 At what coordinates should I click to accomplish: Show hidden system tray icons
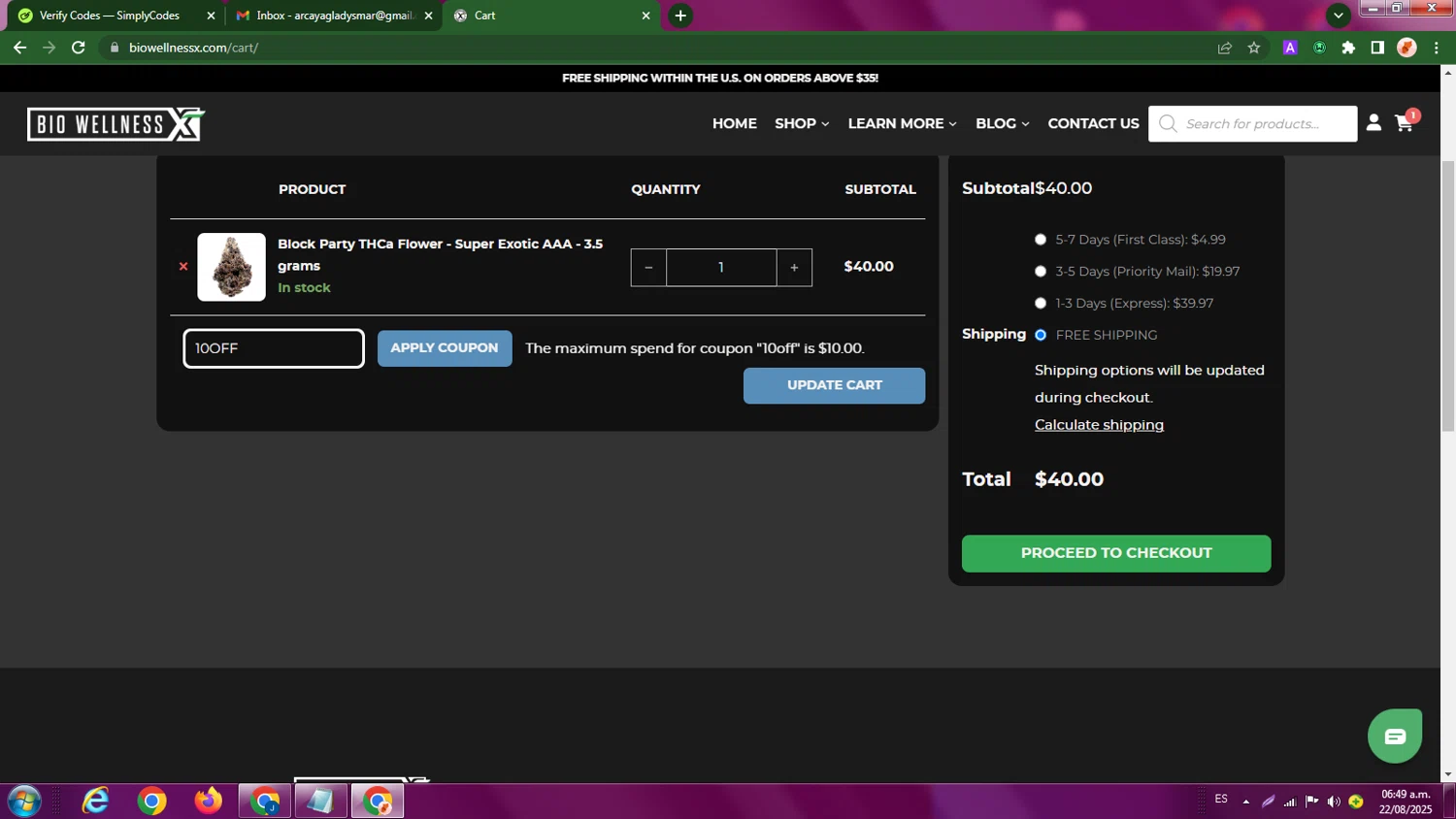(1246, 802)
